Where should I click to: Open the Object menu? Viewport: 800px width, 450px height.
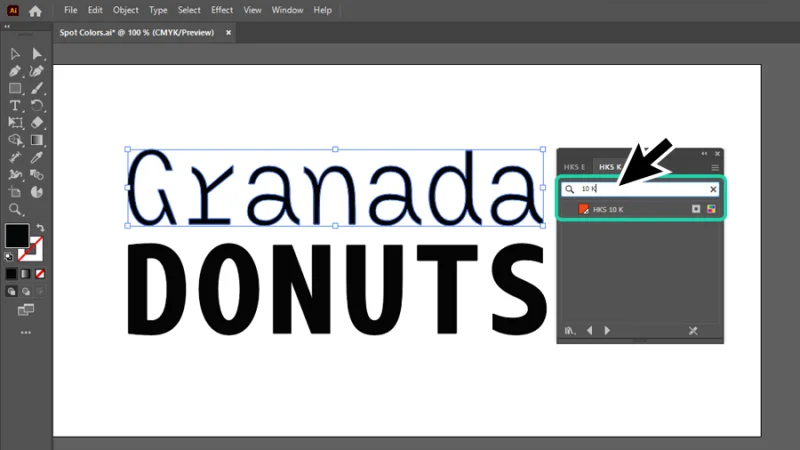pos(126,10)
